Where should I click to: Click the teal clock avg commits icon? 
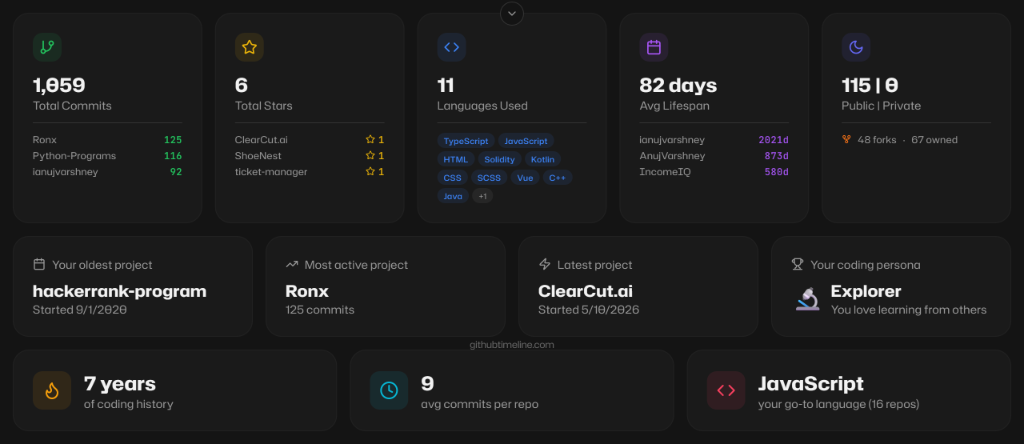tap(389, 390)
